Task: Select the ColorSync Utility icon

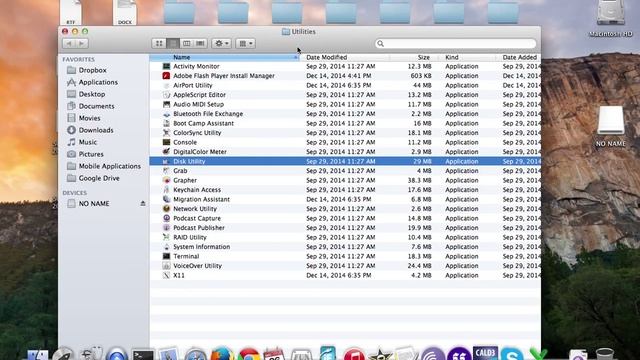Action: point(166,133)
